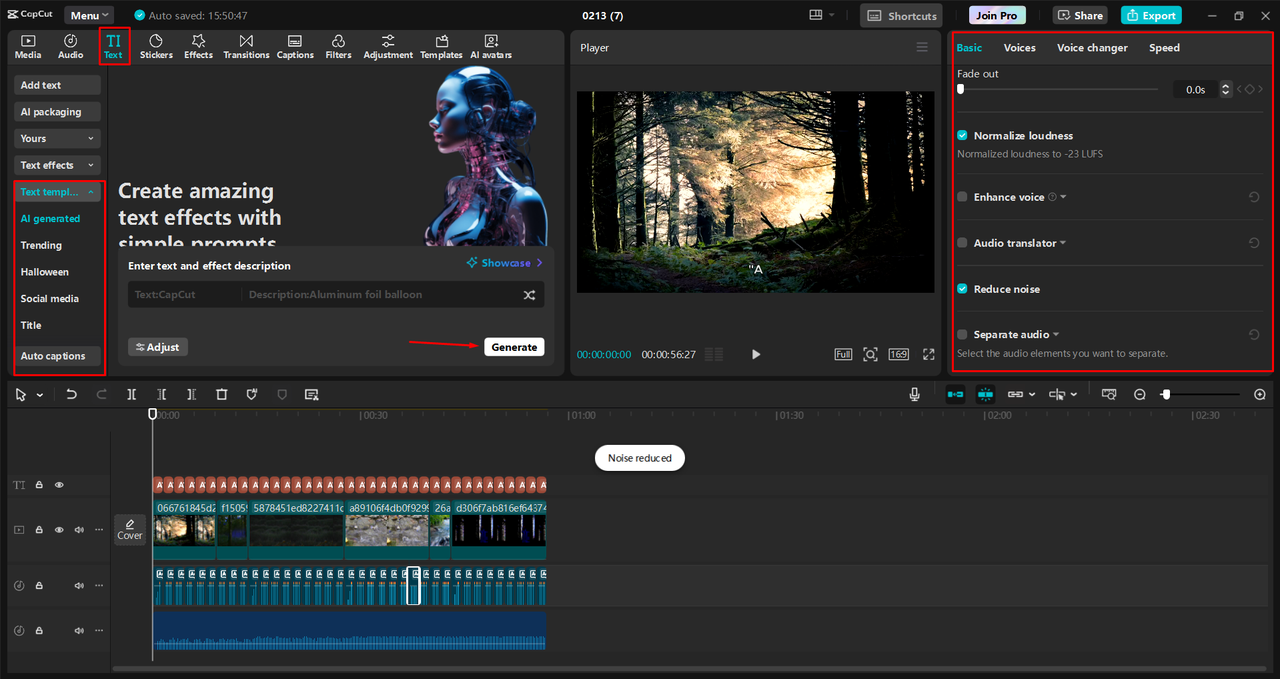This screenshot has height=679, width=1280.
Task: Open the Transitions panel
Action: coord(246,46)
